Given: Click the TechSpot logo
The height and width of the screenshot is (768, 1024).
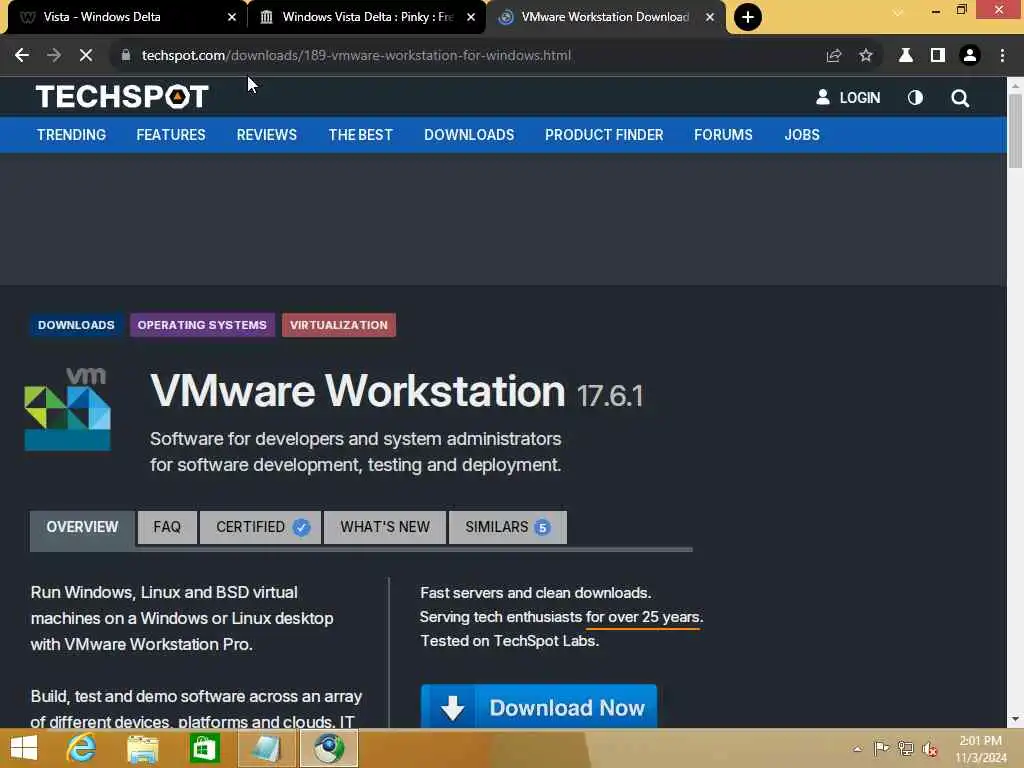Looking at the screenshot, I should [x=122, y=97].
